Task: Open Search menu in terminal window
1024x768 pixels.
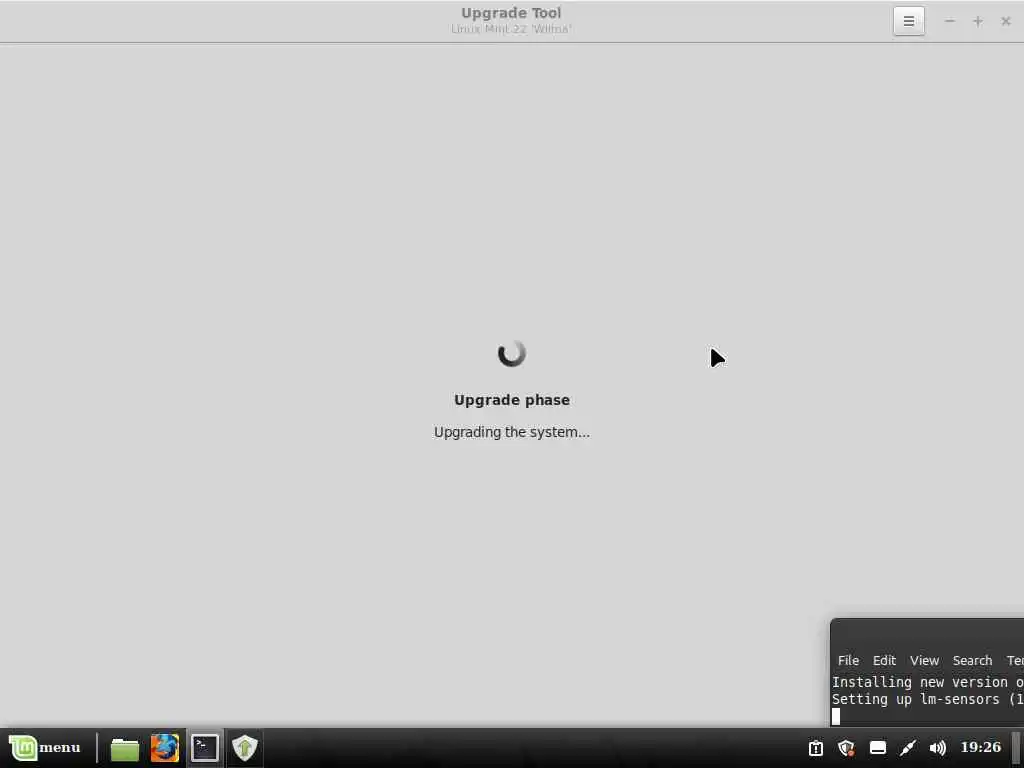Action: [x=972, y=660]
